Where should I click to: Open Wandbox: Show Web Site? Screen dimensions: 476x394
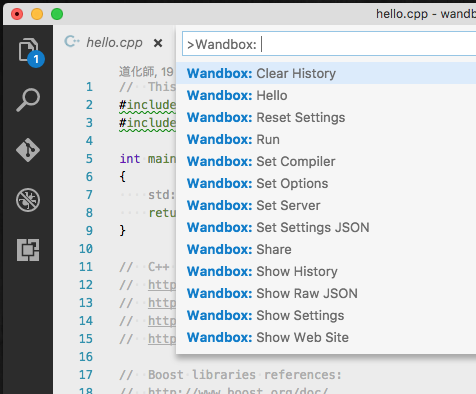point(326,337)
